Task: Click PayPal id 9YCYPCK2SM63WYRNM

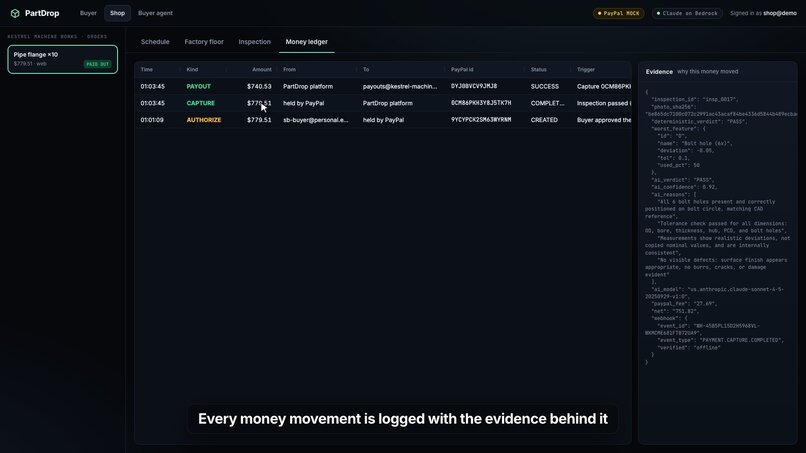Action: (x=481, y=120)
